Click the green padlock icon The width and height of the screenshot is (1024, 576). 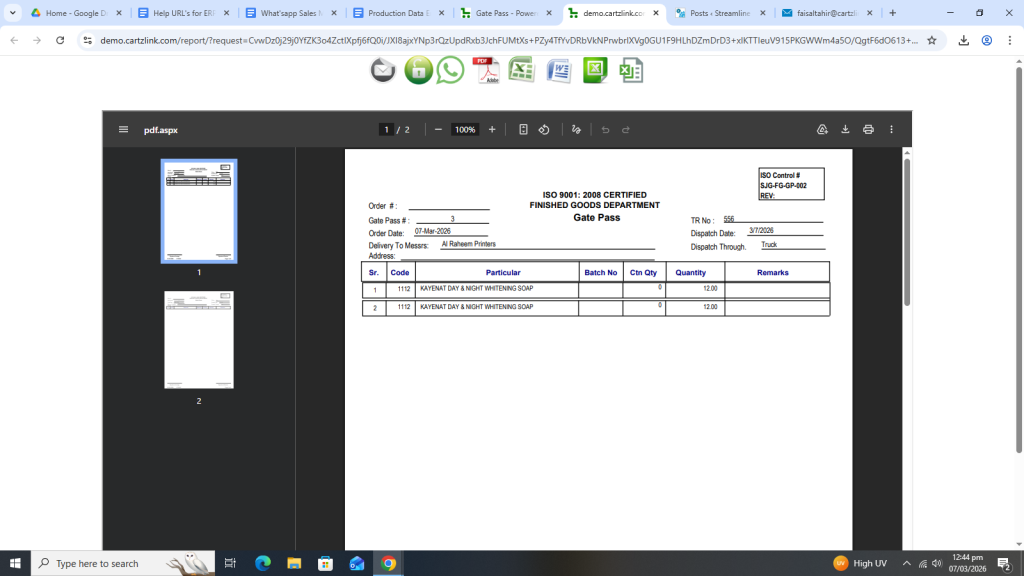coord(418,70)
